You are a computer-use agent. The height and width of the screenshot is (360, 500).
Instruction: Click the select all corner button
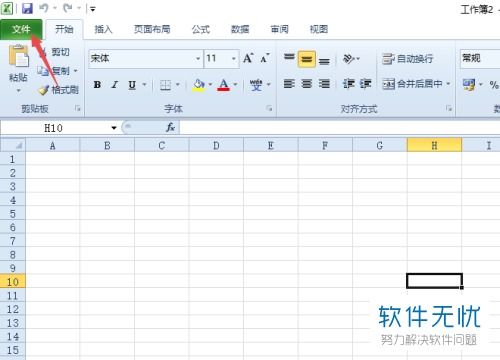pos(13,145)
